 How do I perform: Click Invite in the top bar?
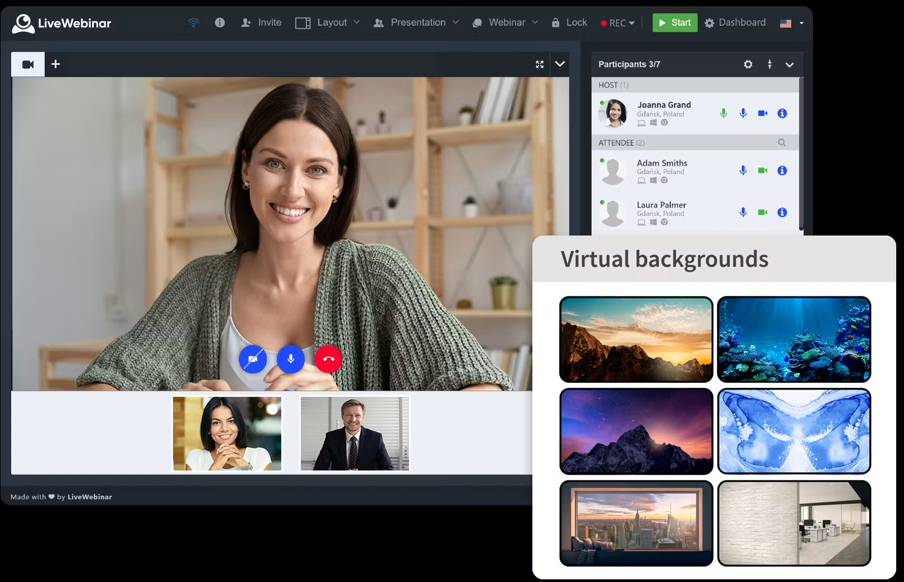[x=261, y=22]
